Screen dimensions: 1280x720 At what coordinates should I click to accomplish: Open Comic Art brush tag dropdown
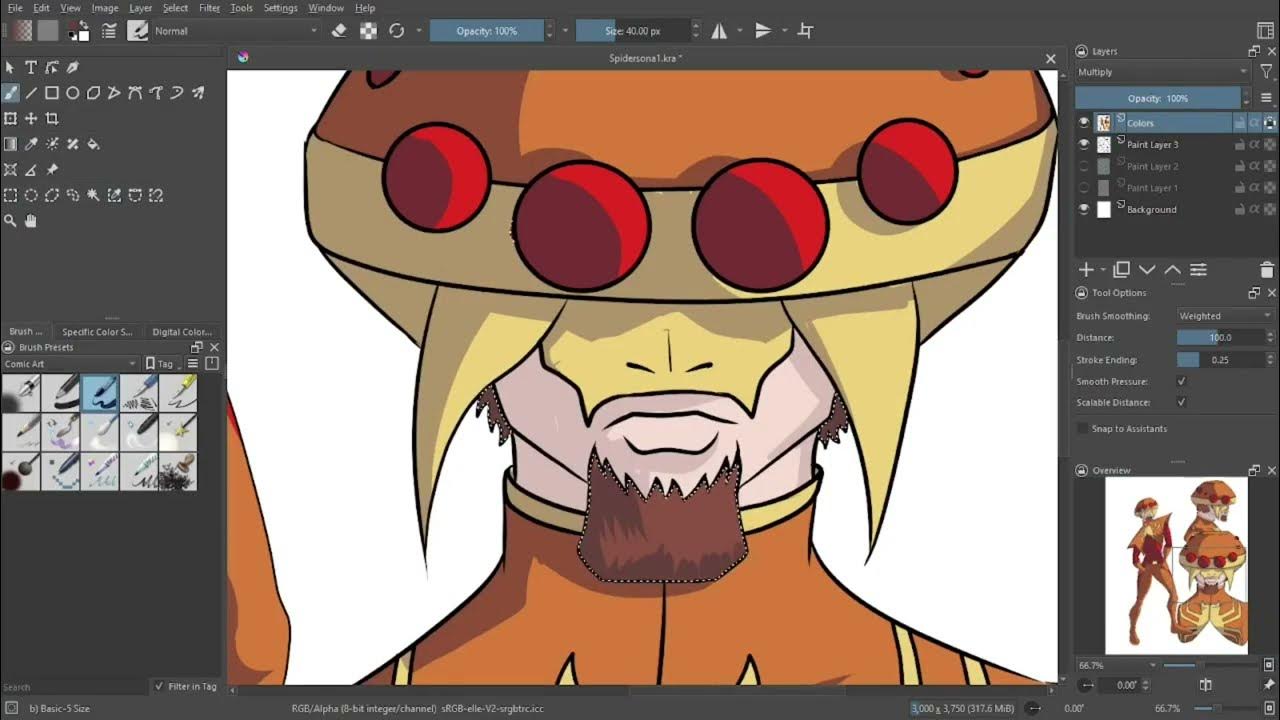(x=69, y=364)
